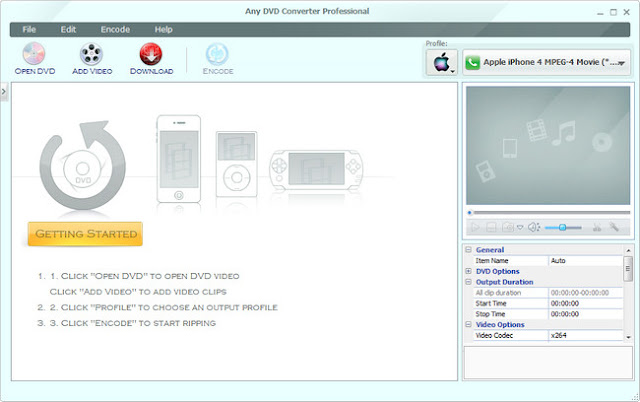Click the Getting Started button
Viewport: 640px width, 402px height.
[x=85, y=234]
